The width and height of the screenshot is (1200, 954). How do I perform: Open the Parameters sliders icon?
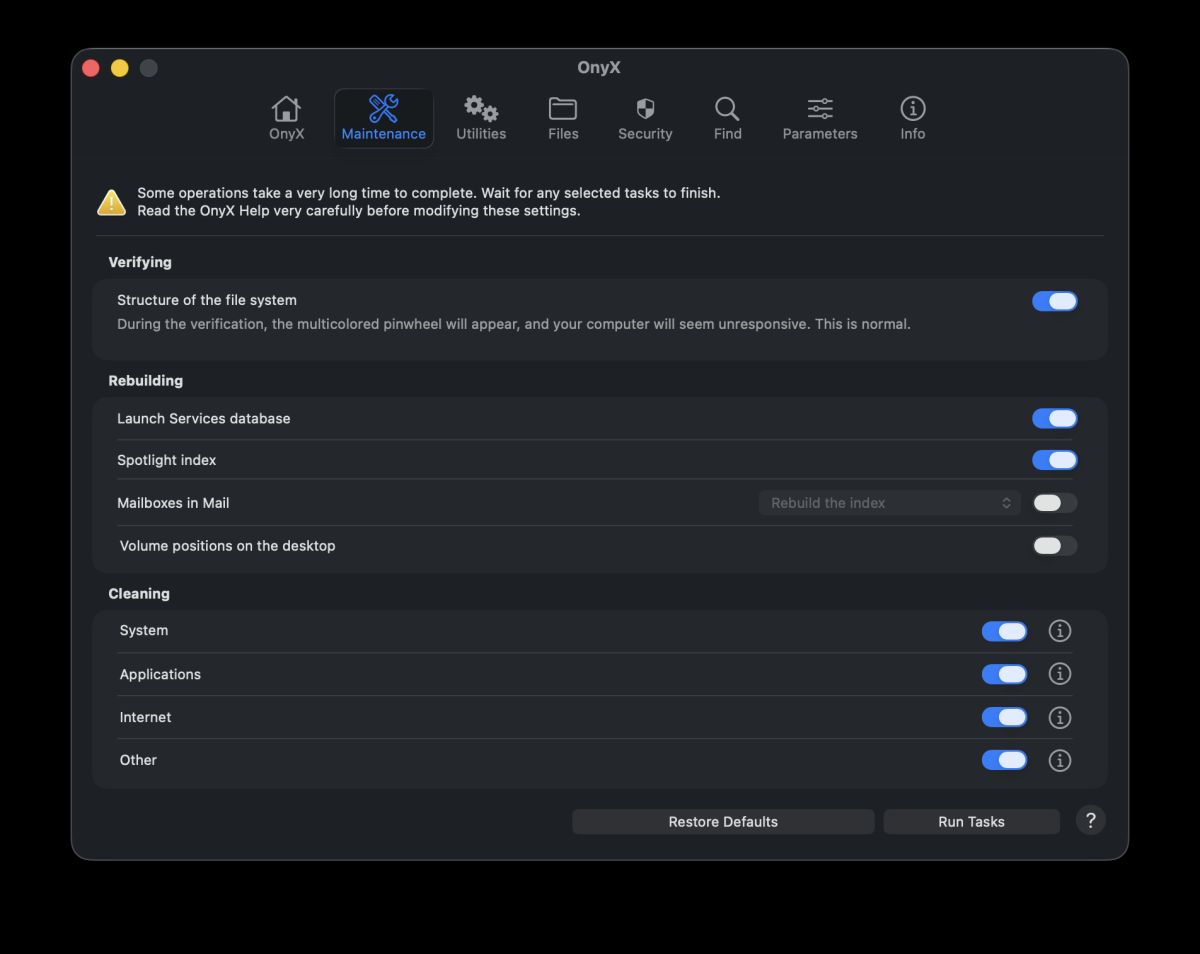820,109
